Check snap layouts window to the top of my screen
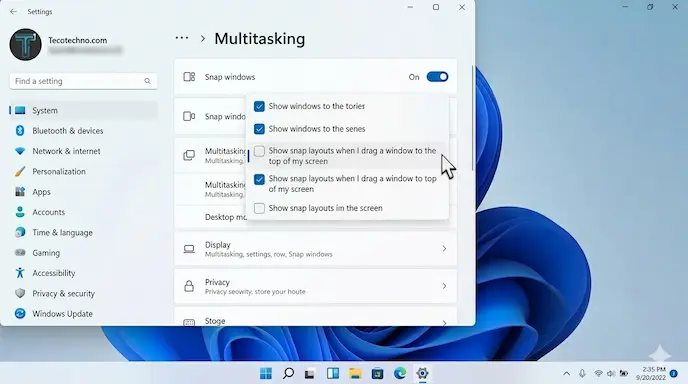Screen dimensions: 688x384 coord(259,151)
